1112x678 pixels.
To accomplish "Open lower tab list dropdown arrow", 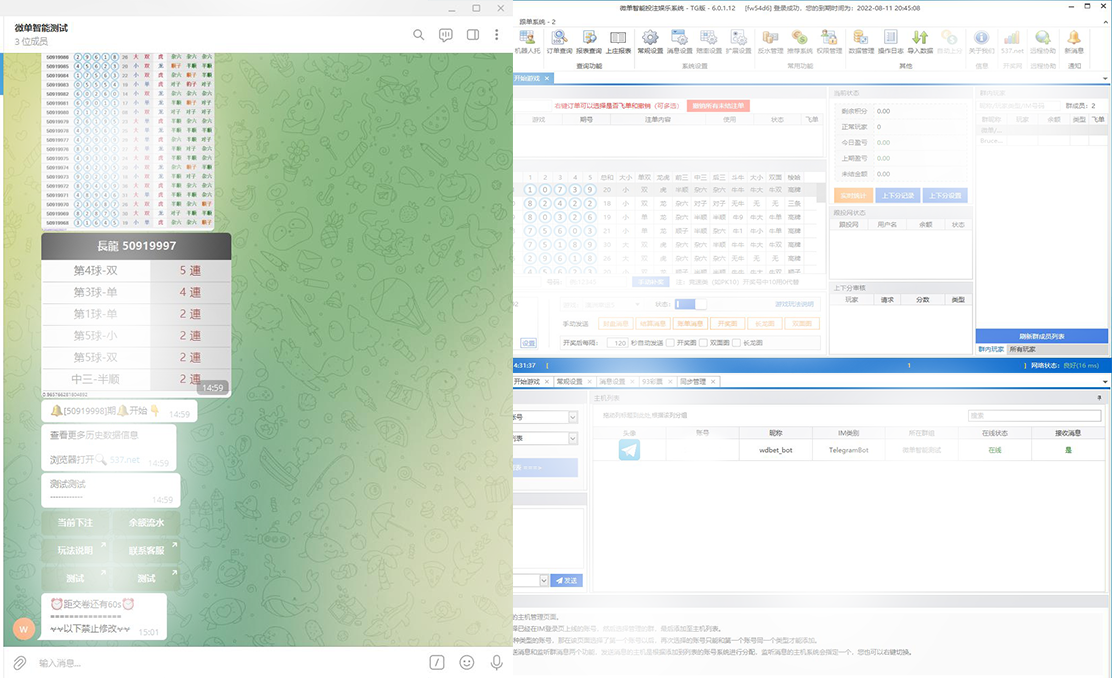I will (x=1105, y=382).
